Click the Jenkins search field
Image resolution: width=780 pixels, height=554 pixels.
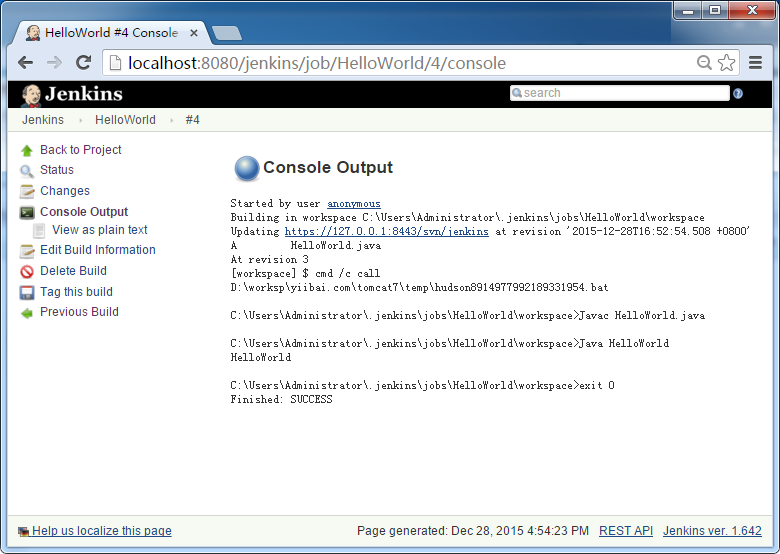click(619, 93)
